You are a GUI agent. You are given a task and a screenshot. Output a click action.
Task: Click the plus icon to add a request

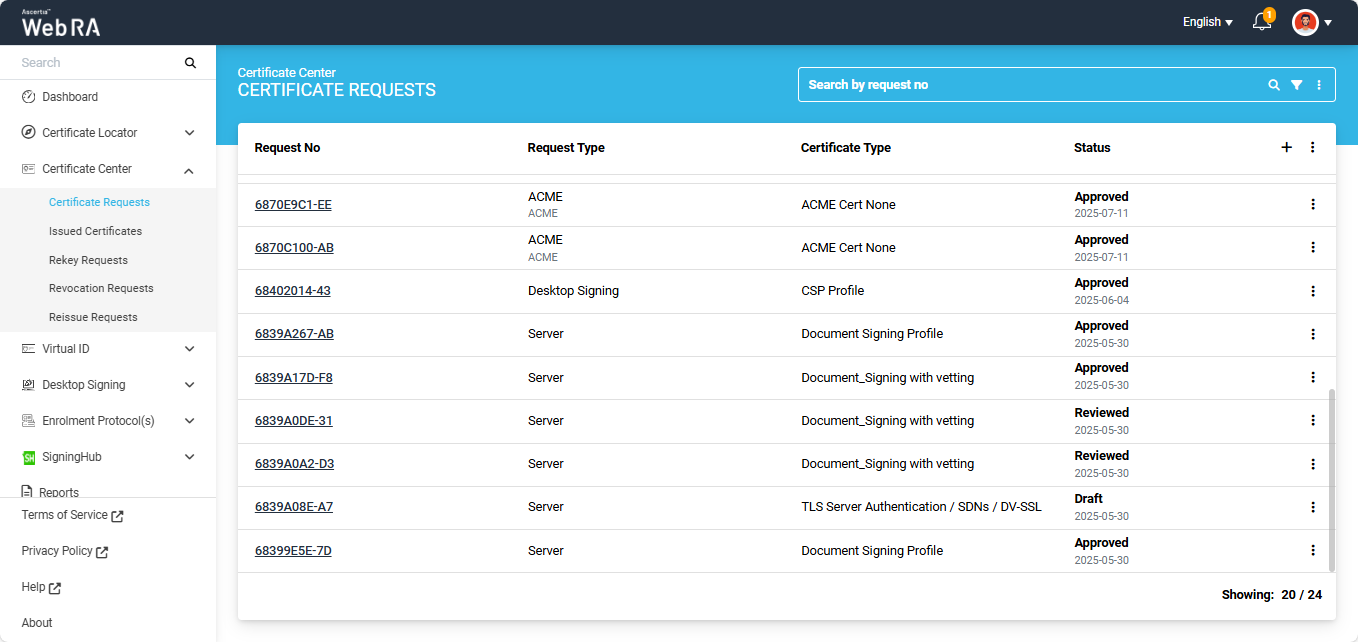[1286, 147]
